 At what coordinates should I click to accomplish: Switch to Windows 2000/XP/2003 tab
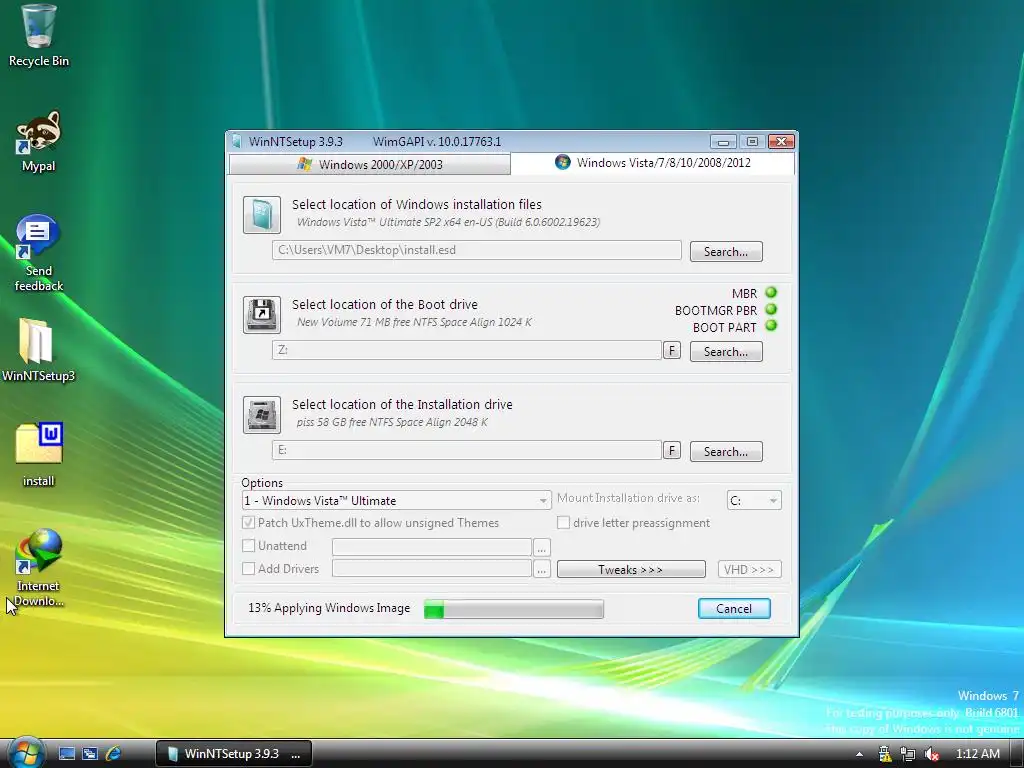pos(370,164)
